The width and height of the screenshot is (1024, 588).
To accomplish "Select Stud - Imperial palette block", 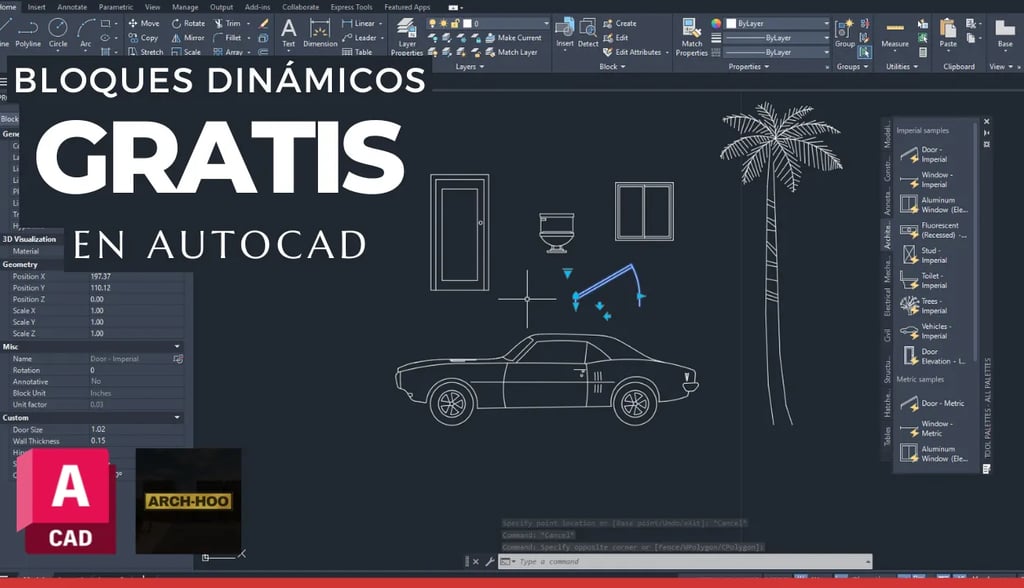I will 924,255.
